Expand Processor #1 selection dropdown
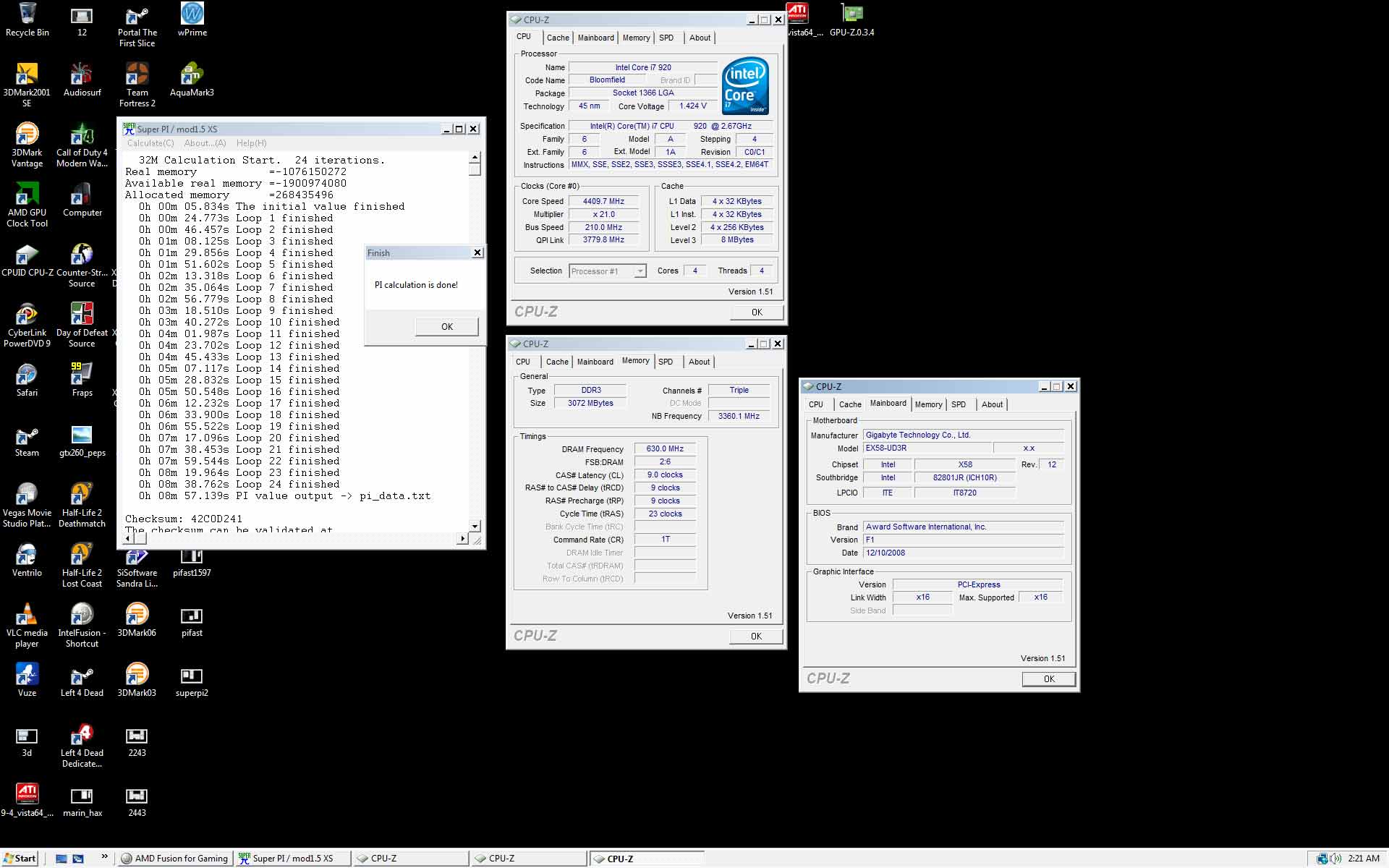Image resolution: width=1389 pixels, height=868 pixels. point(640,271)
